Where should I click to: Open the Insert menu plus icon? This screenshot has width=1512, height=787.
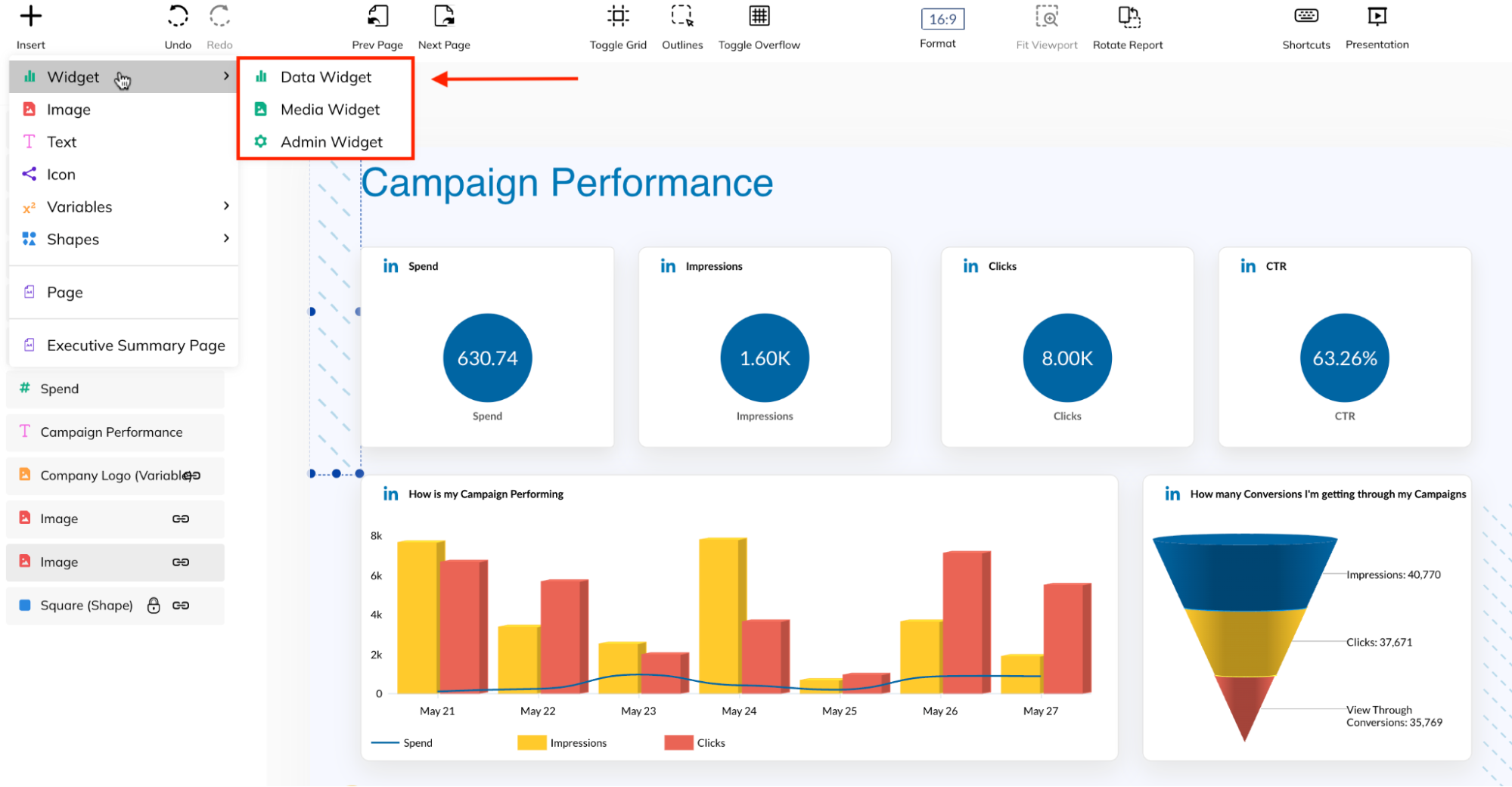pyautogui.click(x=30, y=16)
